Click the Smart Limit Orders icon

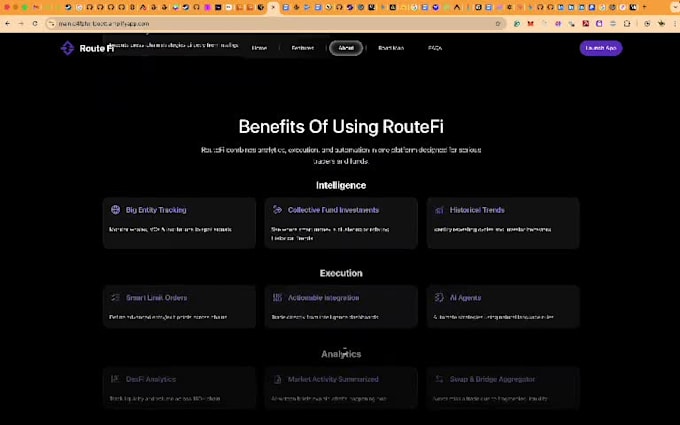tap(115, 298)
